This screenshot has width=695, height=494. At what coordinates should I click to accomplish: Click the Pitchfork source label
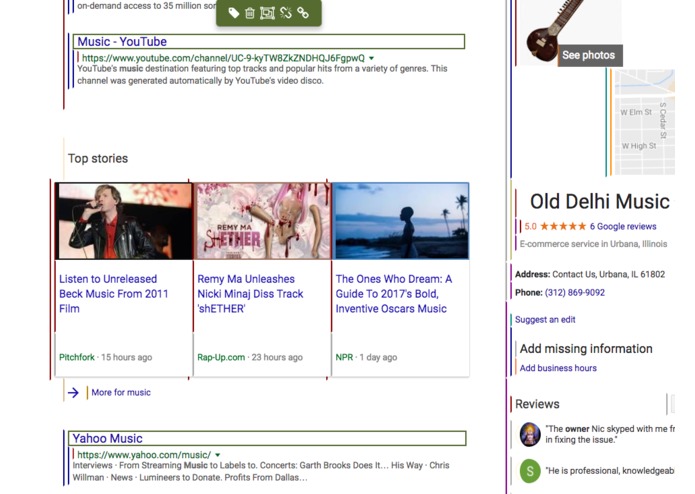(x=77, y=357)
